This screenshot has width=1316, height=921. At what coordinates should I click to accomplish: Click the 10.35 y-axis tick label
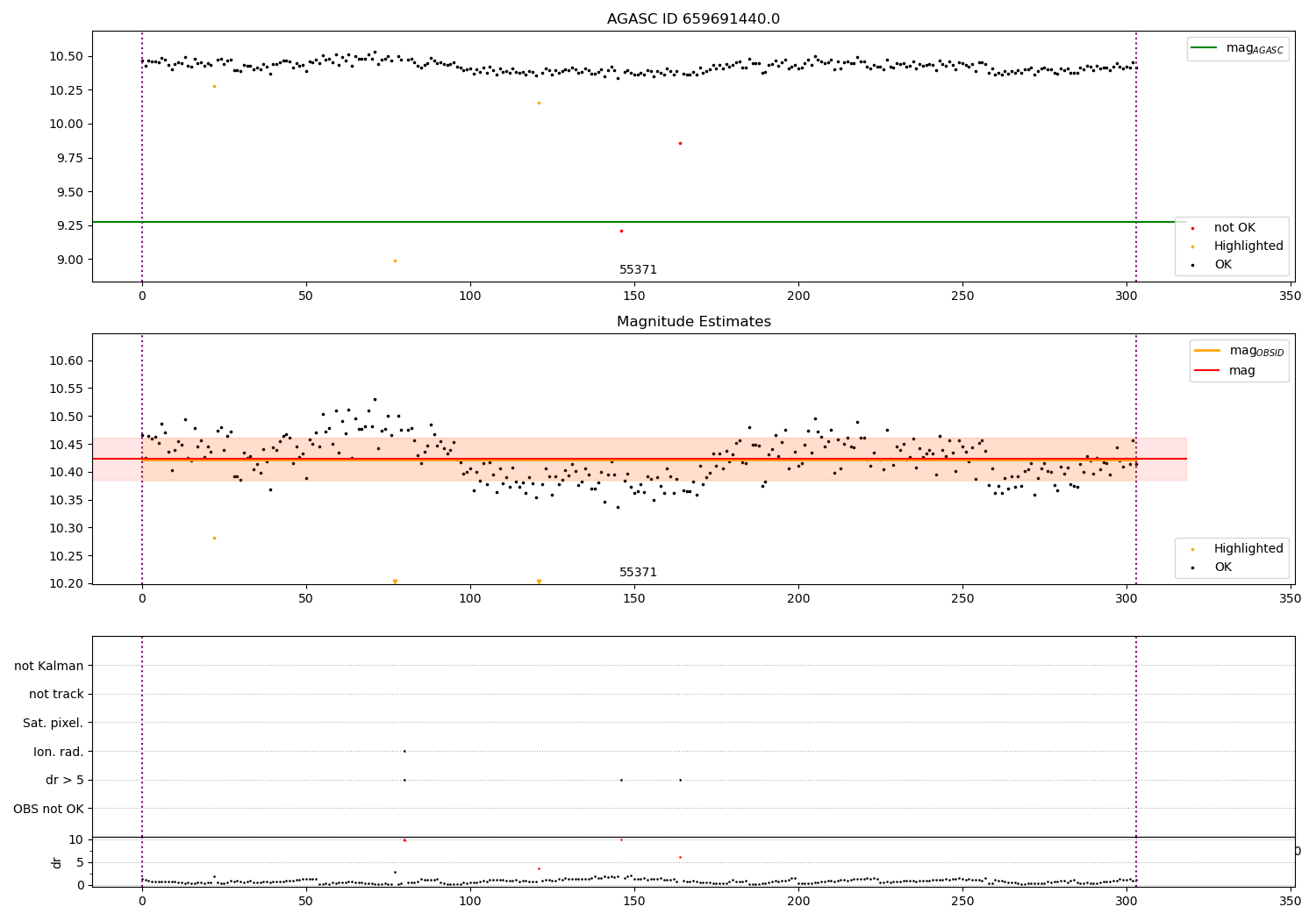point(66,500)
